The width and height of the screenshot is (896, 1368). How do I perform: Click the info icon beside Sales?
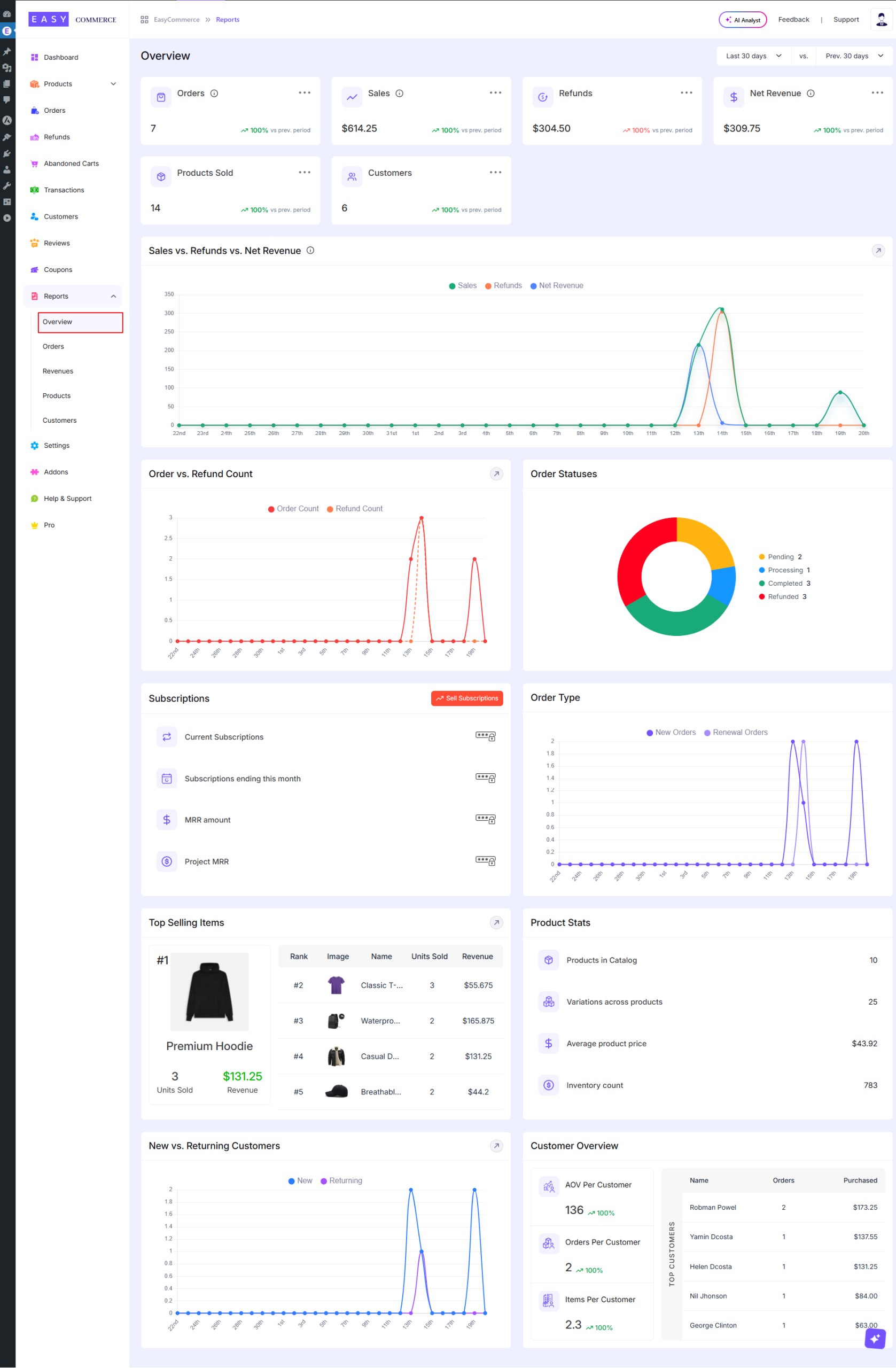click(x=400, y=93)
